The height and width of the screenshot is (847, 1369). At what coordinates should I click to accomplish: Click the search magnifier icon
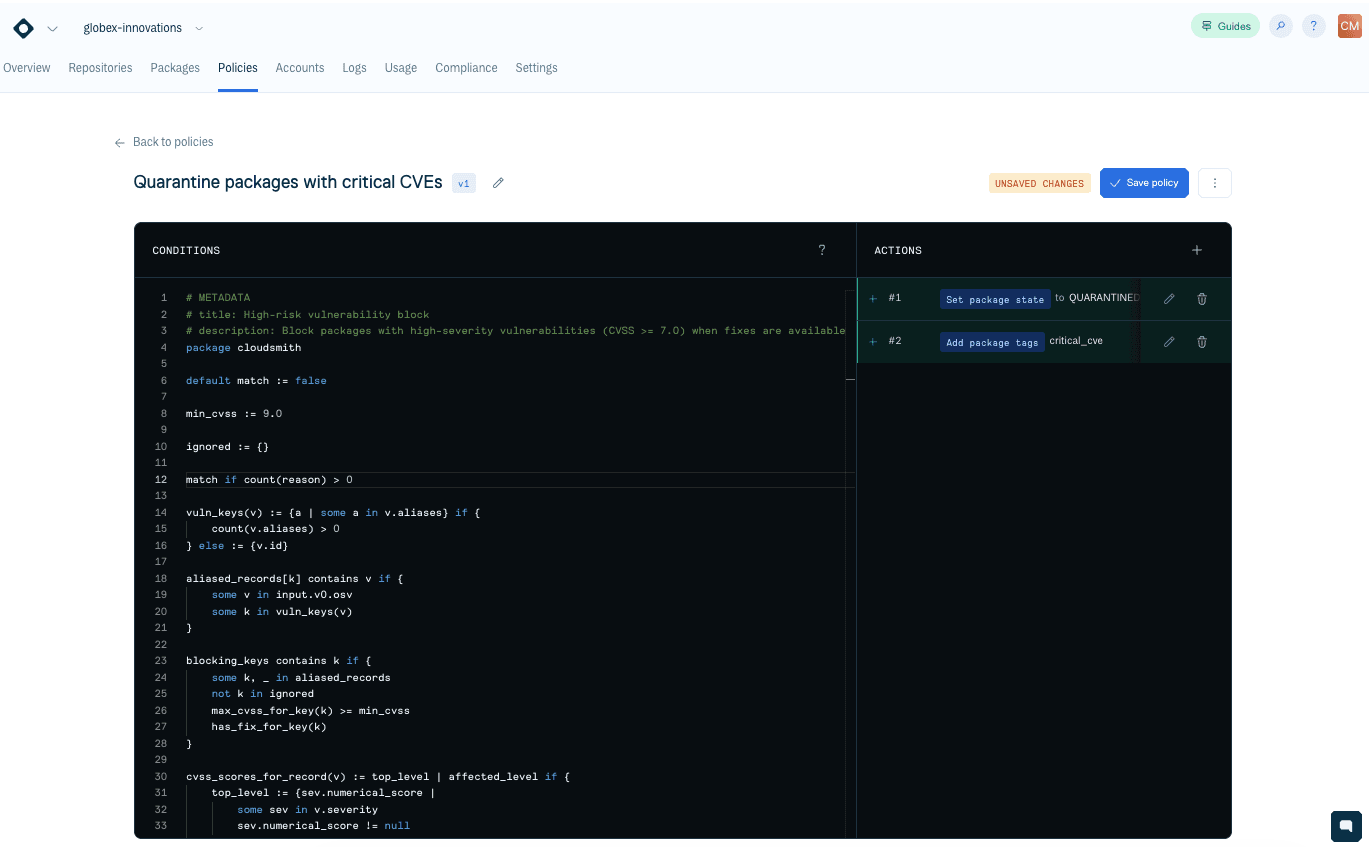click(x=1281, y=26)
